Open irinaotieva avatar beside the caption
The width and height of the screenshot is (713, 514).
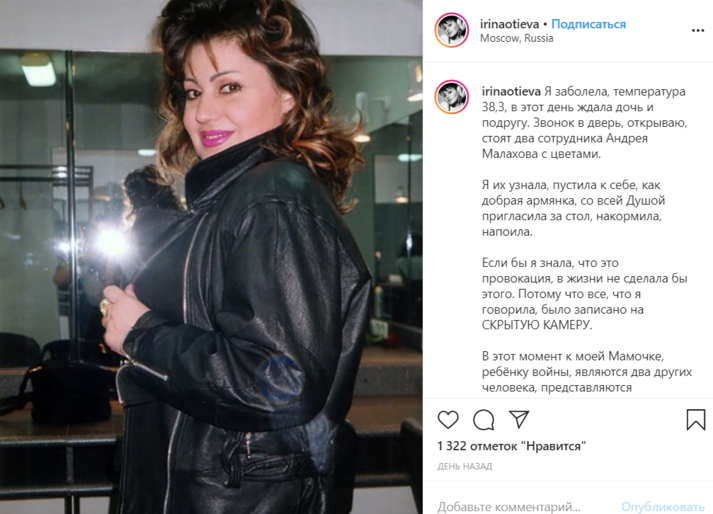click(452, 97)
